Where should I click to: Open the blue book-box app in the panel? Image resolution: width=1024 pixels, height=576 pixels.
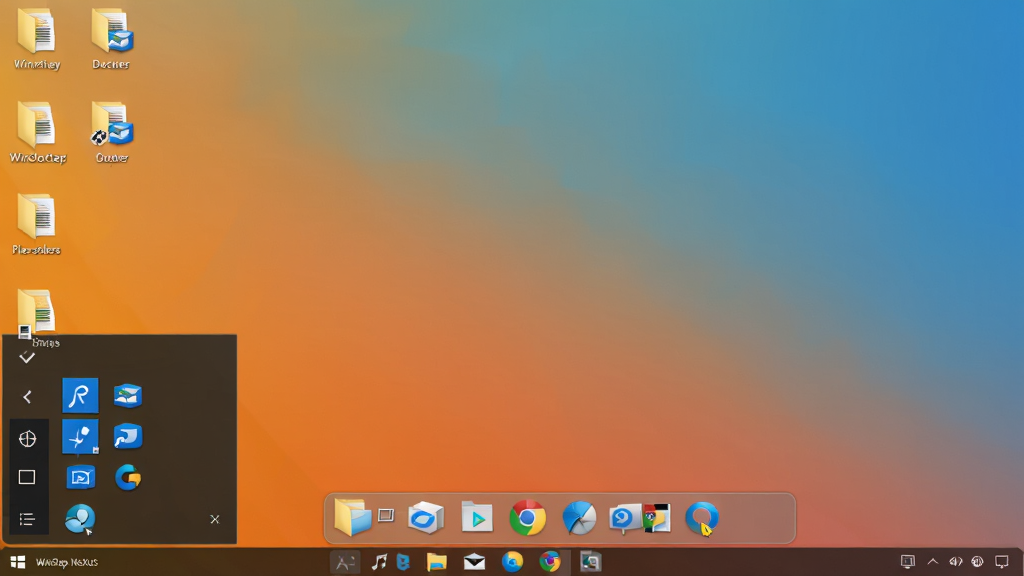pyautogui.click(x=128, y=395)
